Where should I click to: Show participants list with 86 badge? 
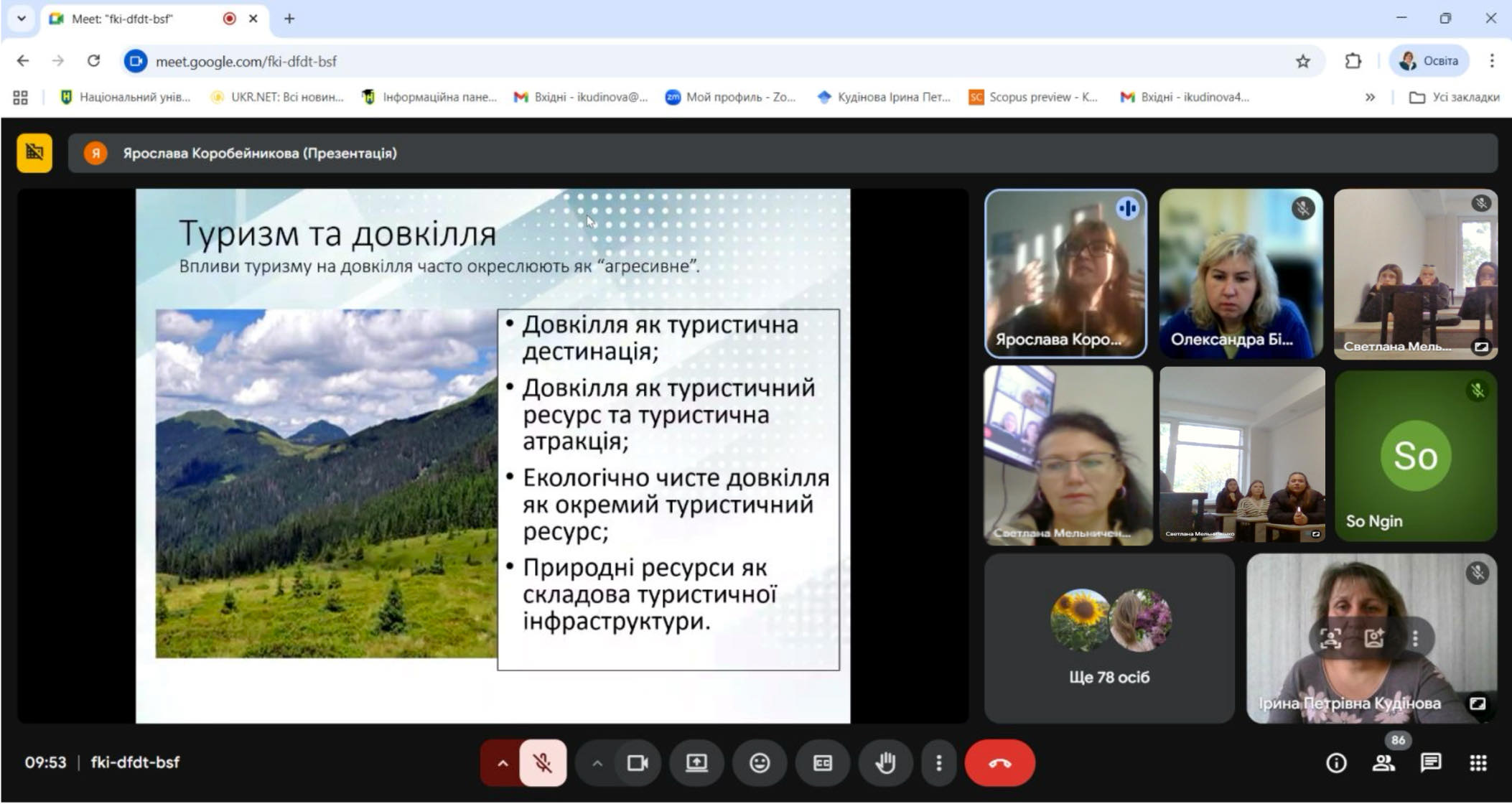pos(1383,762)
